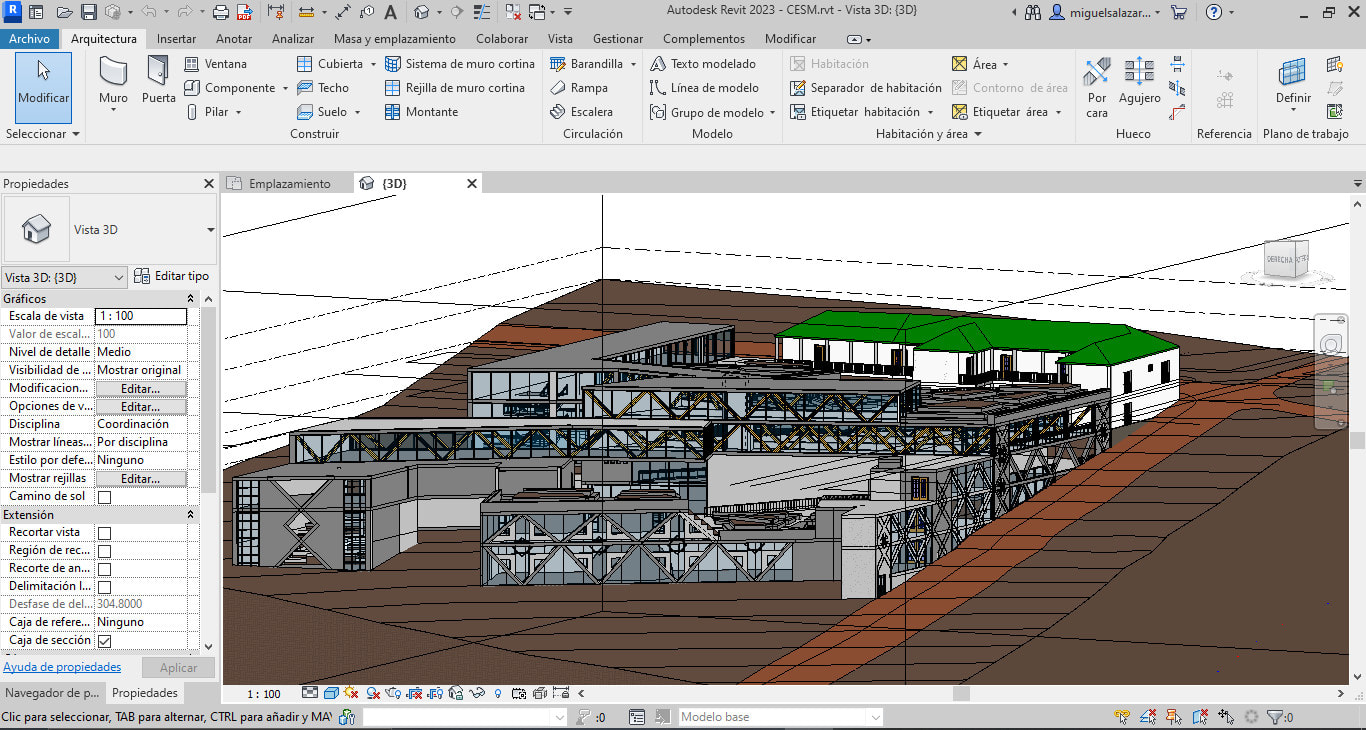This screenshot has width=1366, height=730.
Task: Close the {3D} view tab
Action: pyautogui.click(x=473, y=184)
